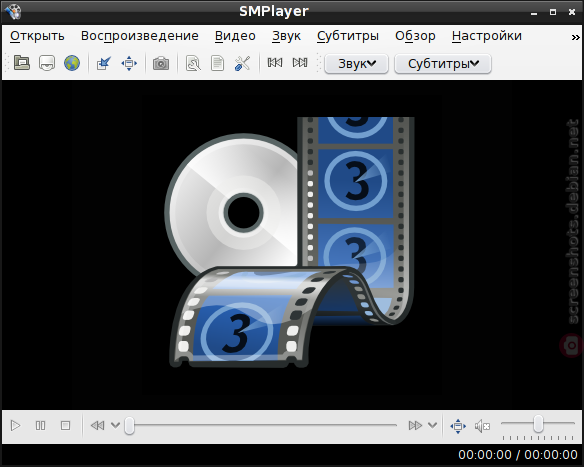The image size is (584, 467).
Task: Expand the Звук dropdown button
Action: (x=356, y=64)
